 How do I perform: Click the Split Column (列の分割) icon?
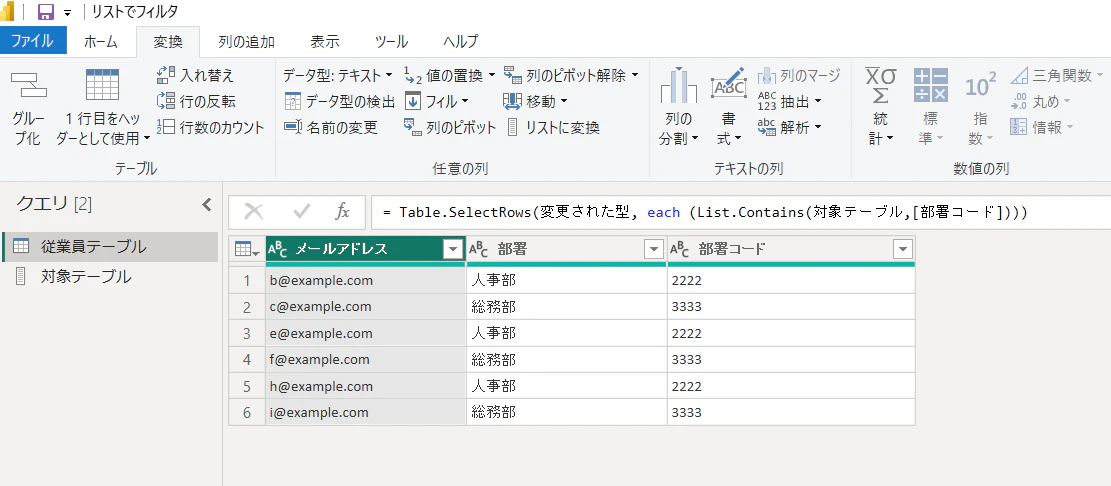[679, 86]
